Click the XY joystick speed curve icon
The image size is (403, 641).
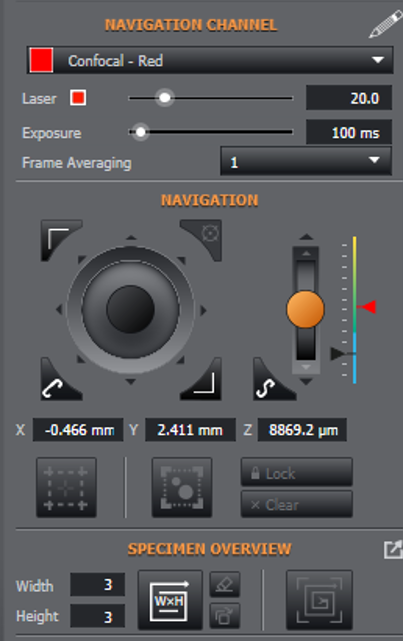(x=60, y=379)
